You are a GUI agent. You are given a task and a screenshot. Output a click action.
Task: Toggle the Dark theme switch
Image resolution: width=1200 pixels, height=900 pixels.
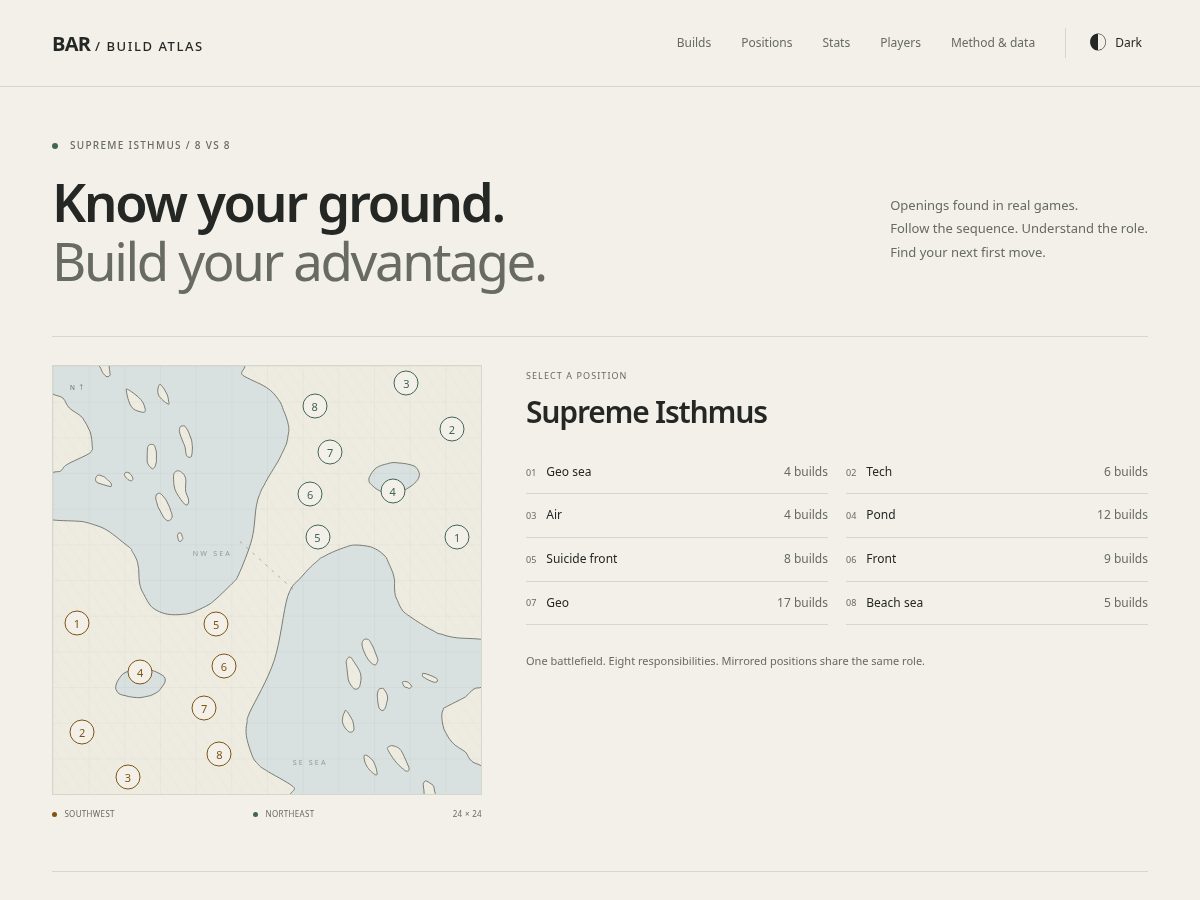pyautogui.click(x=1116, y=42)
